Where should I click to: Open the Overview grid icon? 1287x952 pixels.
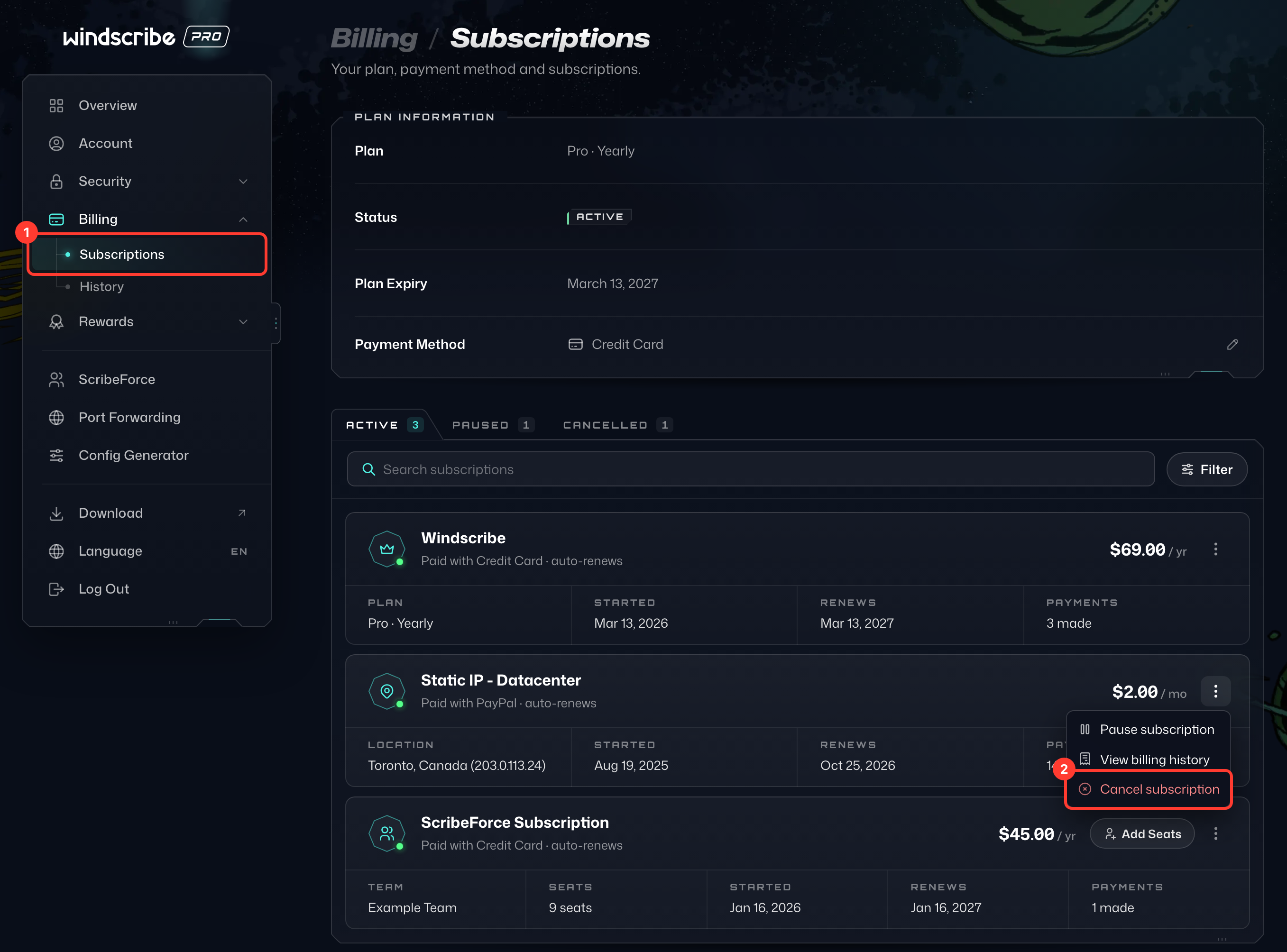point(56,105)
